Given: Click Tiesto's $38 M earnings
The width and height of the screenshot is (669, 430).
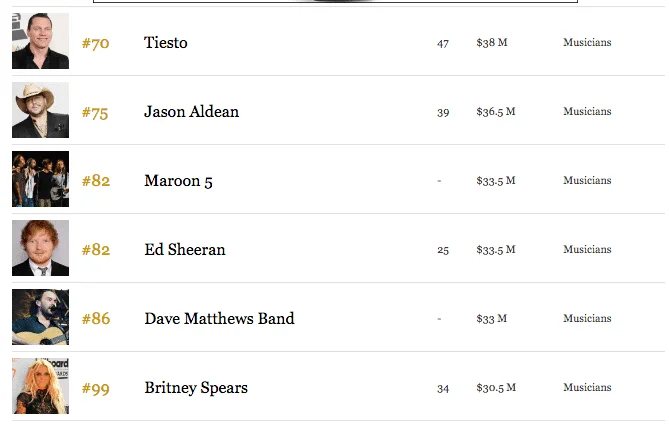Looking at the screenshot, I should (x=491, y=42).
